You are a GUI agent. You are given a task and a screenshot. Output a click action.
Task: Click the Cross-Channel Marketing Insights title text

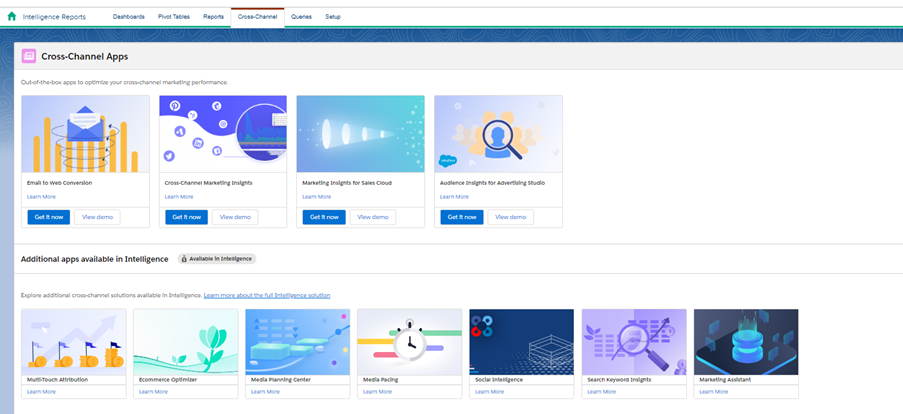tap(208, 183)
